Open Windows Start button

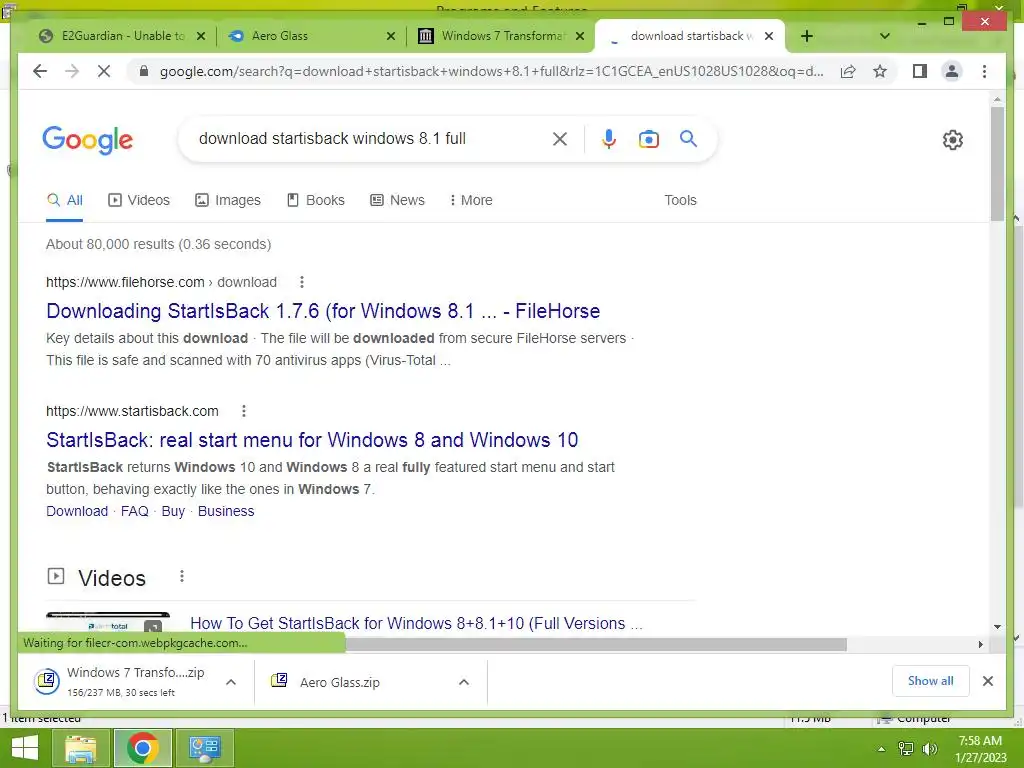click(x=25, y=748)
